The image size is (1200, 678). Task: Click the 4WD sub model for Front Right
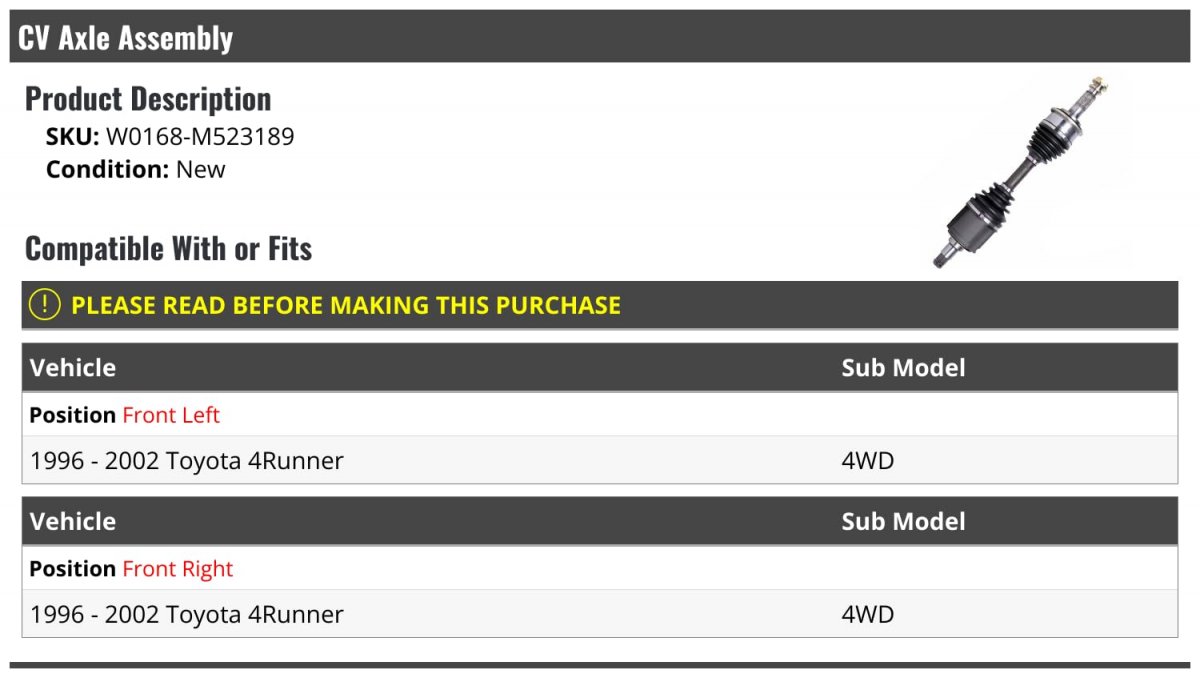coord(867,614)
